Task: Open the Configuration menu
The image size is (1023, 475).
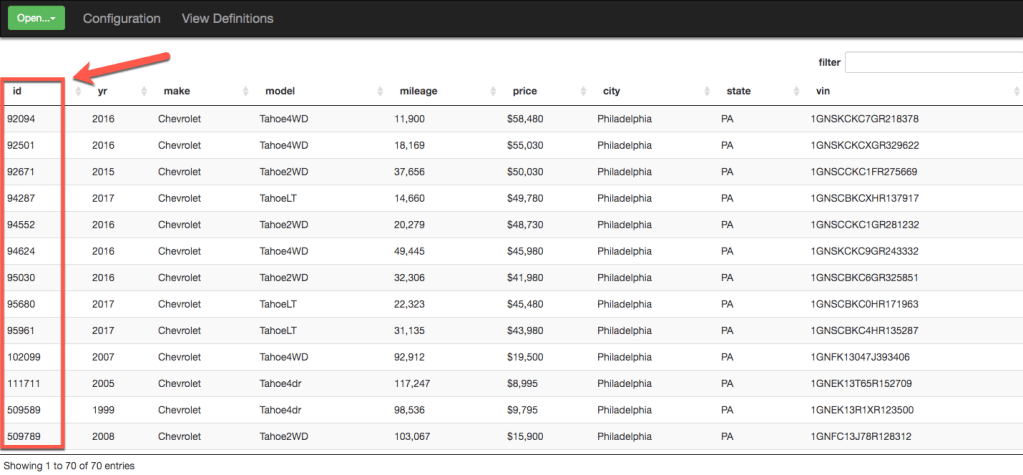Action: pos(121,18)
